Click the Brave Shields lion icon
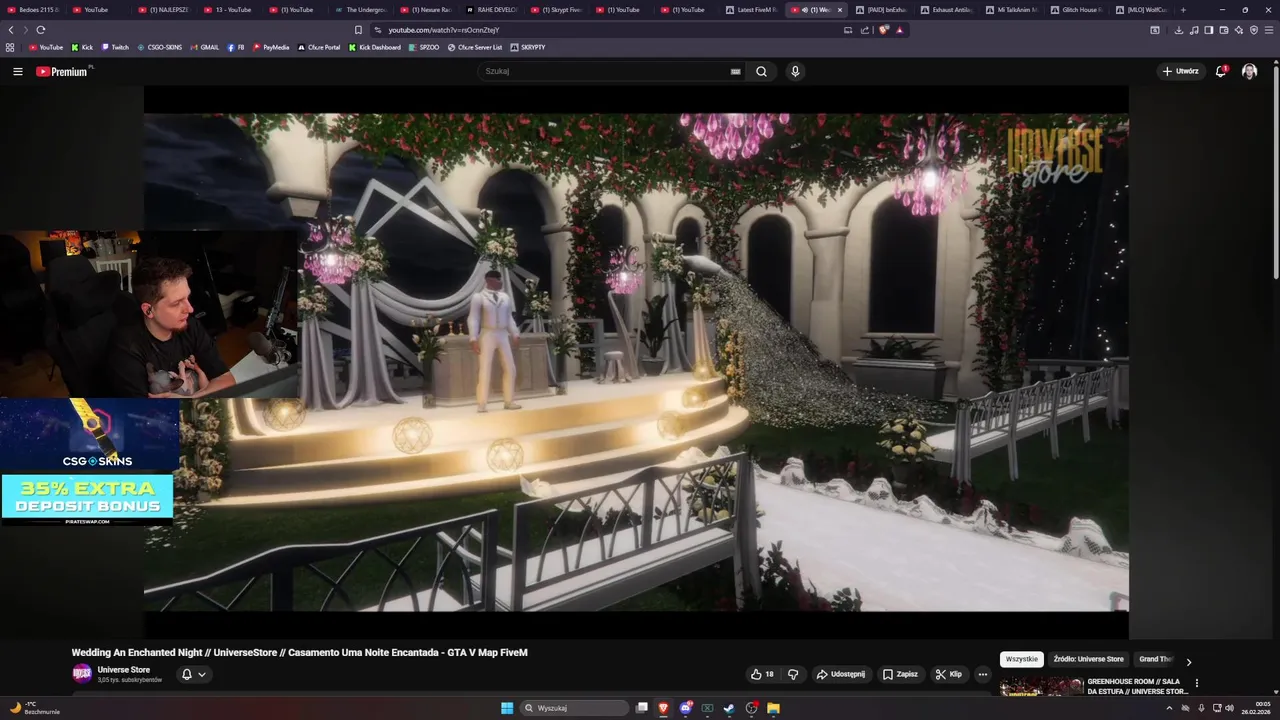 pos(883,30)
